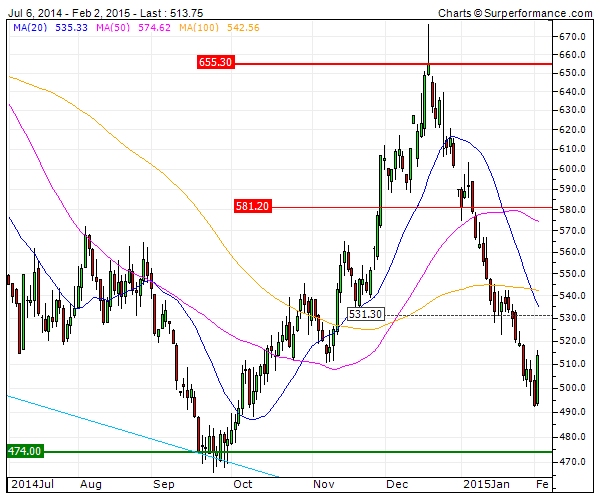The height and width of the screenshot is (500, 600).
Task: Click the 480.0 price axis tick
Action: click(x=572, y=437)
